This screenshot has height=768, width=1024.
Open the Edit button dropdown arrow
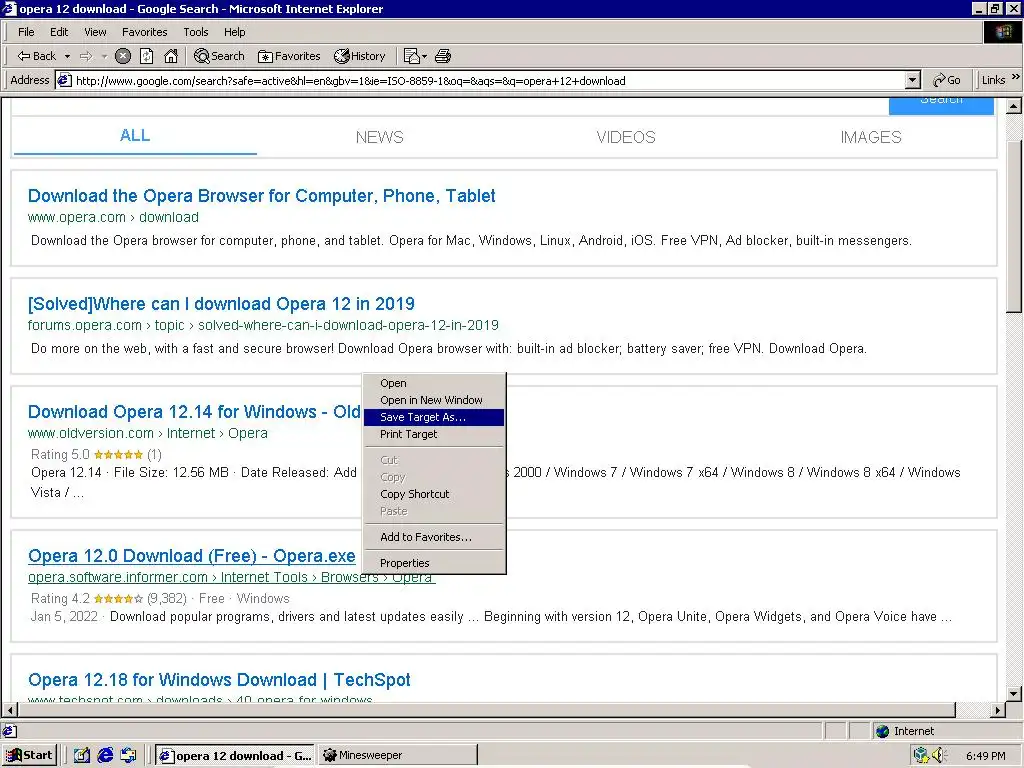tap(424, 56)
